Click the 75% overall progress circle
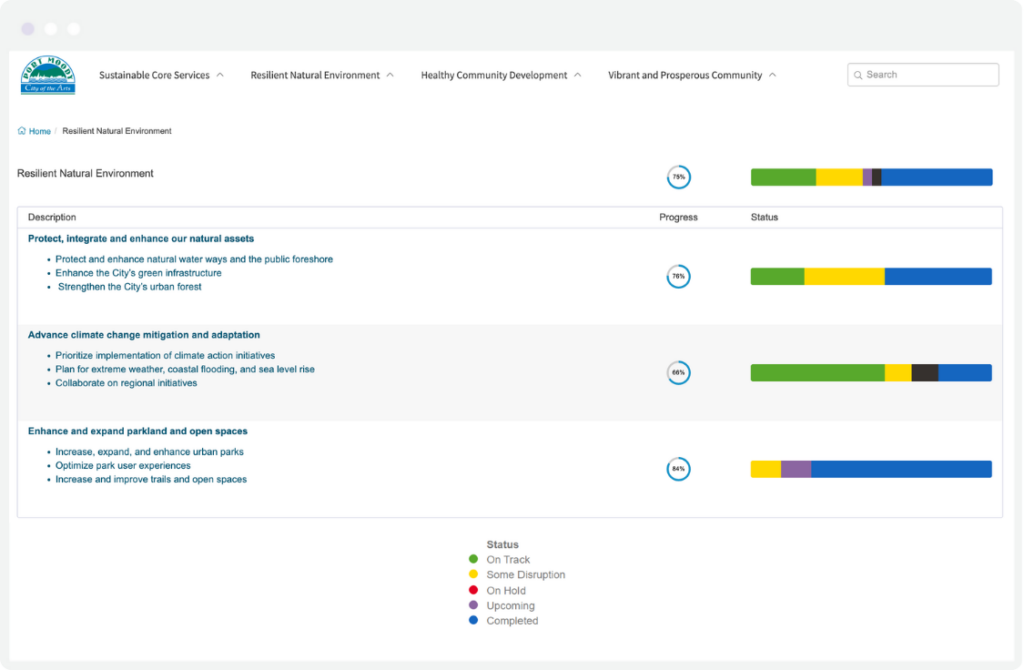This screenshot has width=1024, height=670. [x=679, y=177]
